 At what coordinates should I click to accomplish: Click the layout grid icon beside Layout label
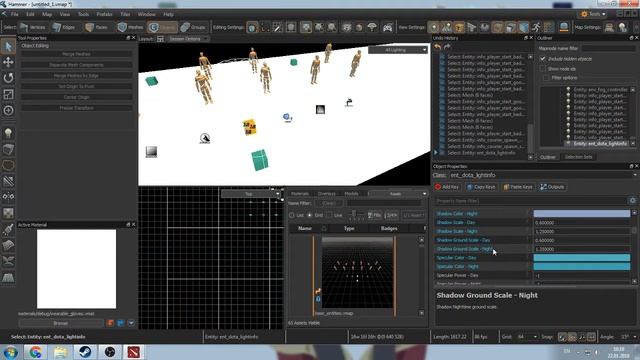[x=160, y=39]
